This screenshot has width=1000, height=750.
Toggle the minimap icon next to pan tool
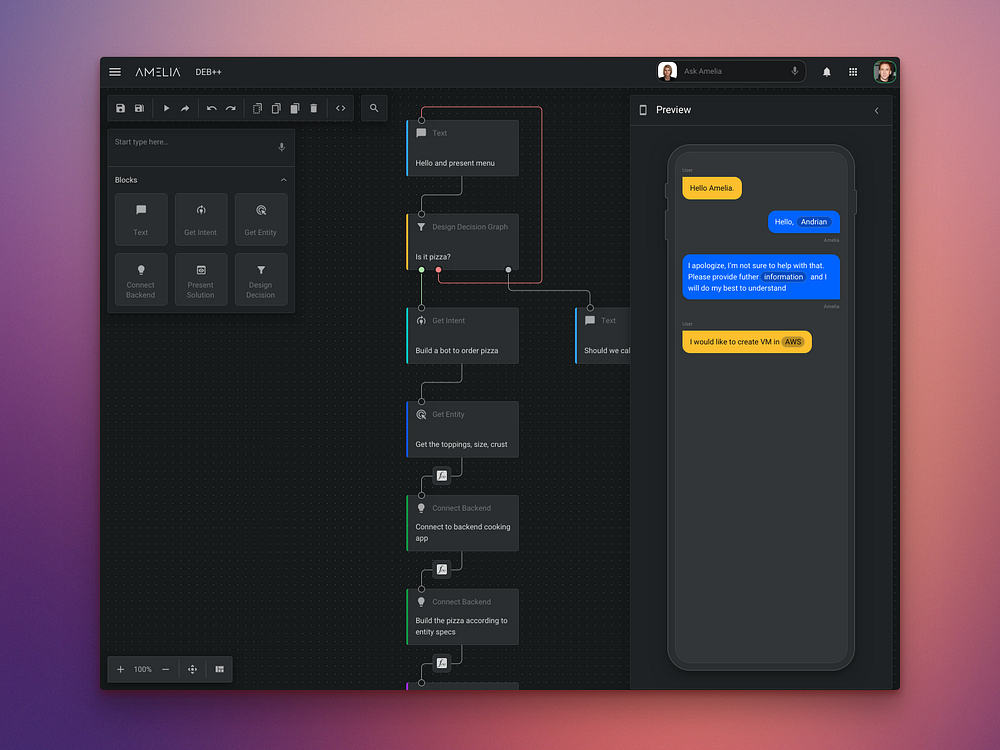(219, 669)
